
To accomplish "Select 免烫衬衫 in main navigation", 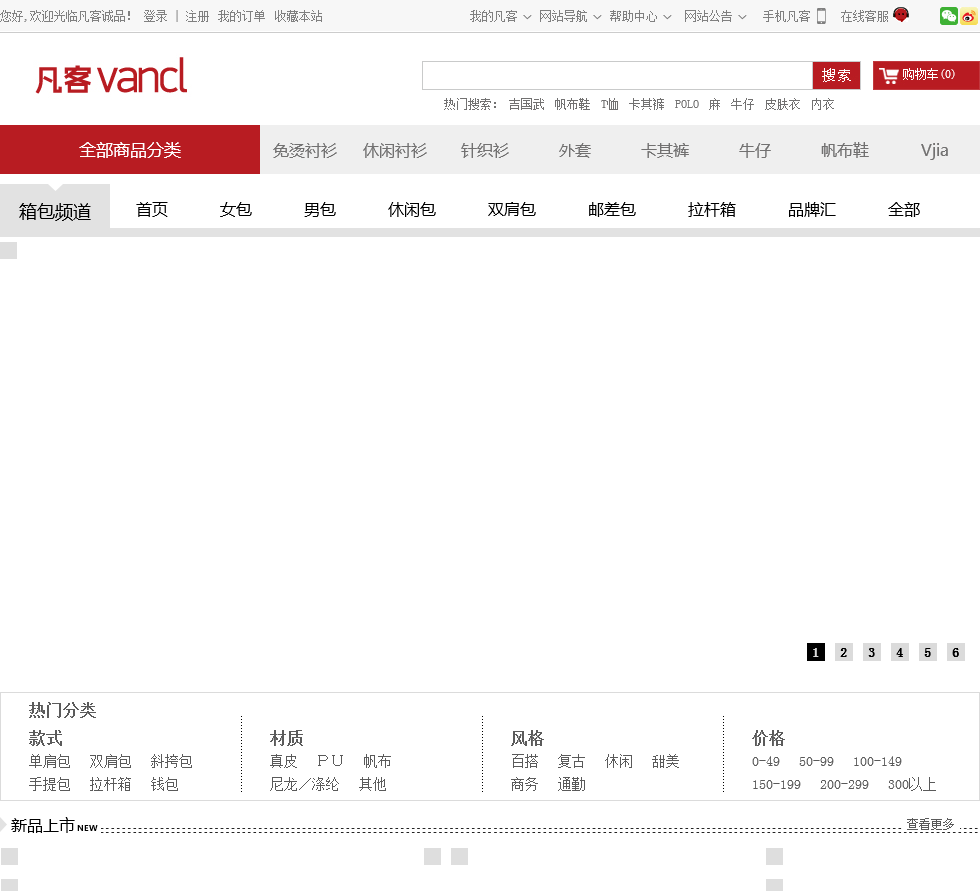I will pyautogui.click(x=305, y=151).
